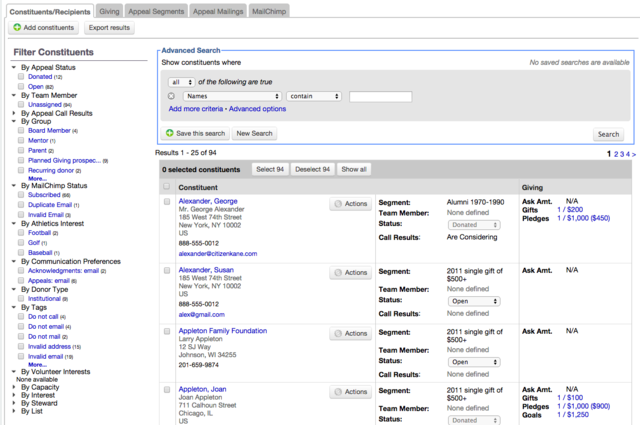
Task: Open the Appleton, Joan constituent link
Action: [x=202, y=389]
